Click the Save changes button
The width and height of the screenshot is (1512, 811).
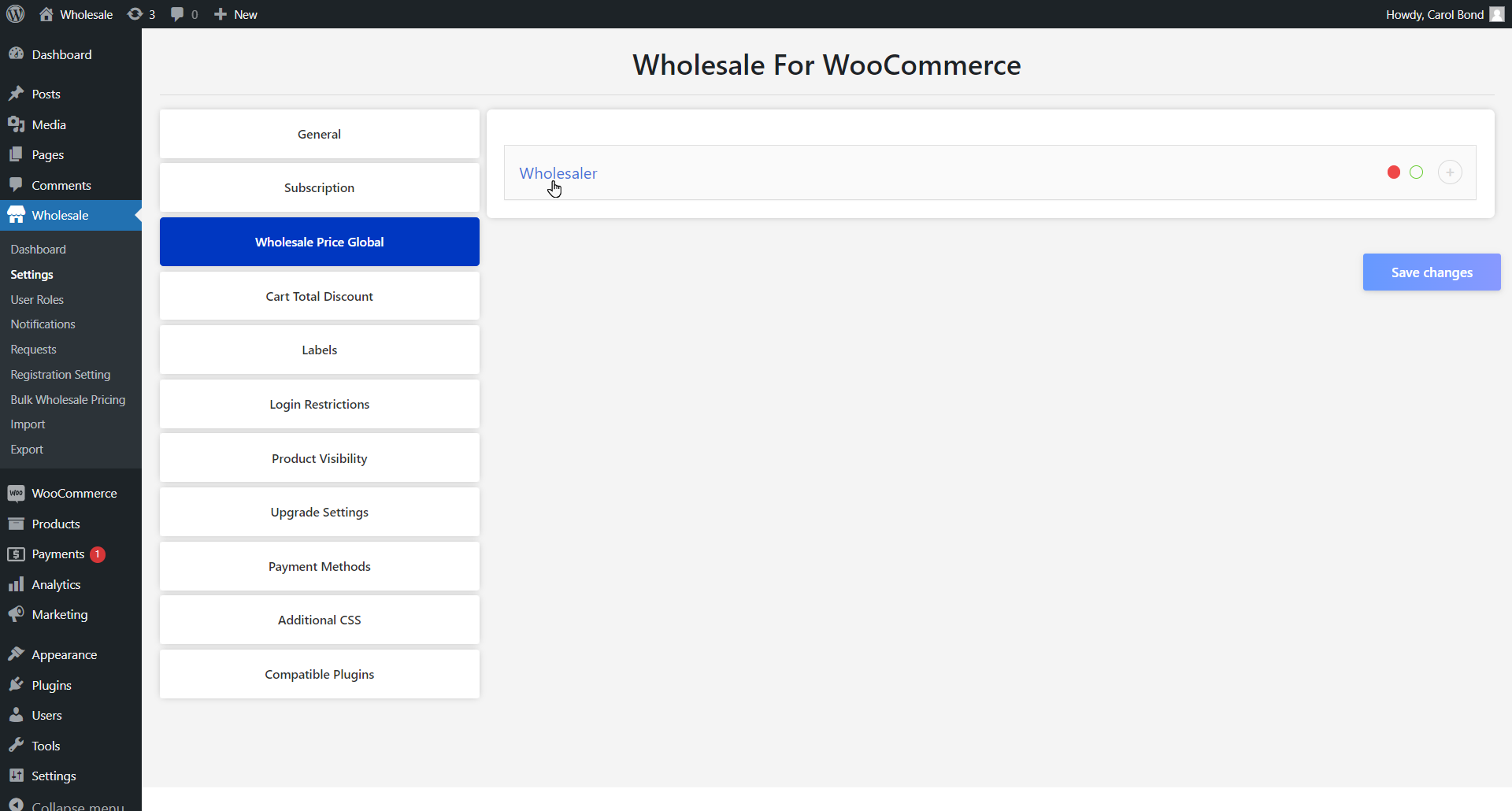[1432, 272]
